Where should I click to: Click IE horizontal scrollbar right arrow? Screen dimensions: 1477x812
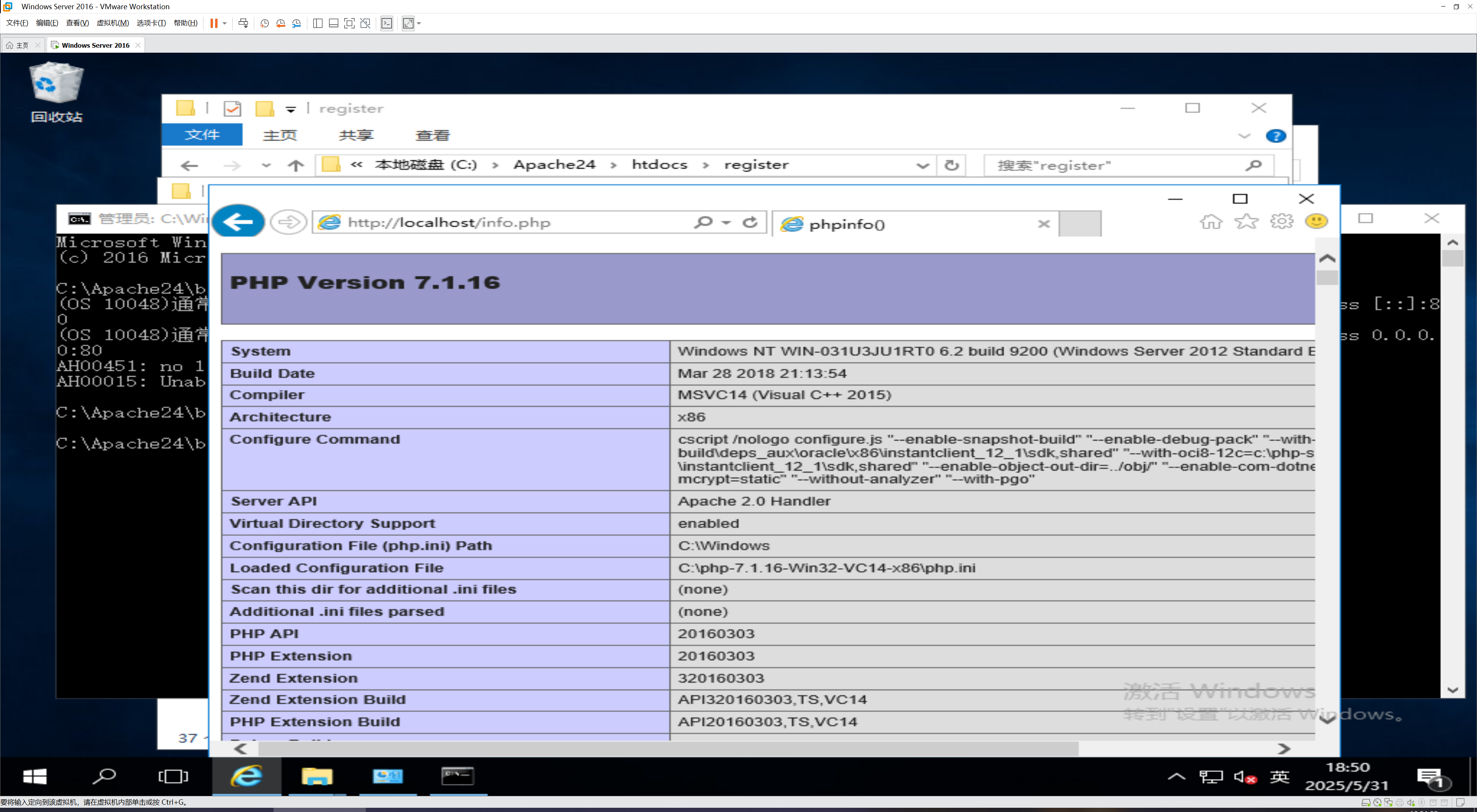coord(1284,749)
